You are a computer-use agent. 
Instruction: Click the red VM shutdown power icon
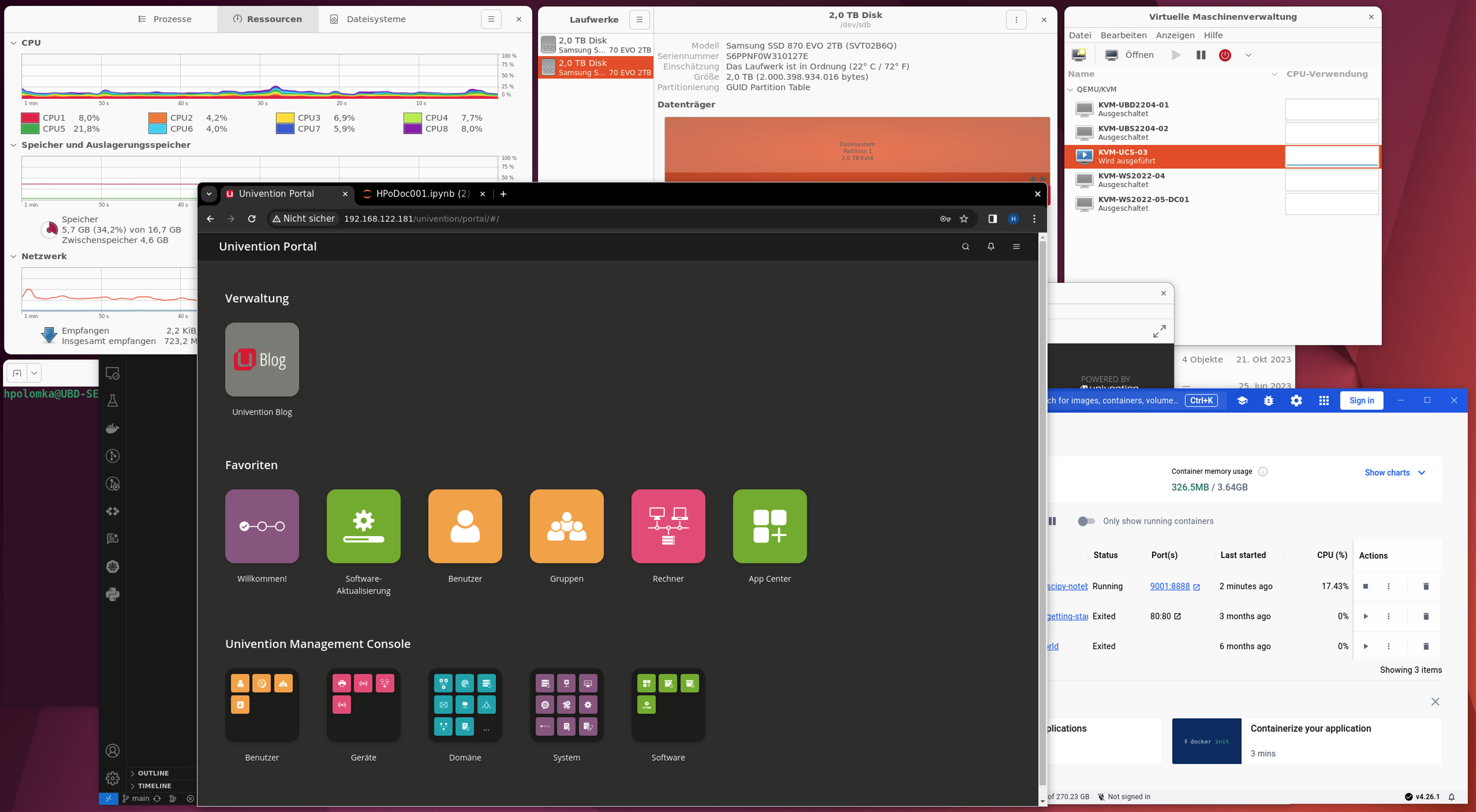pyautogui.click(x=1224, y=55)
